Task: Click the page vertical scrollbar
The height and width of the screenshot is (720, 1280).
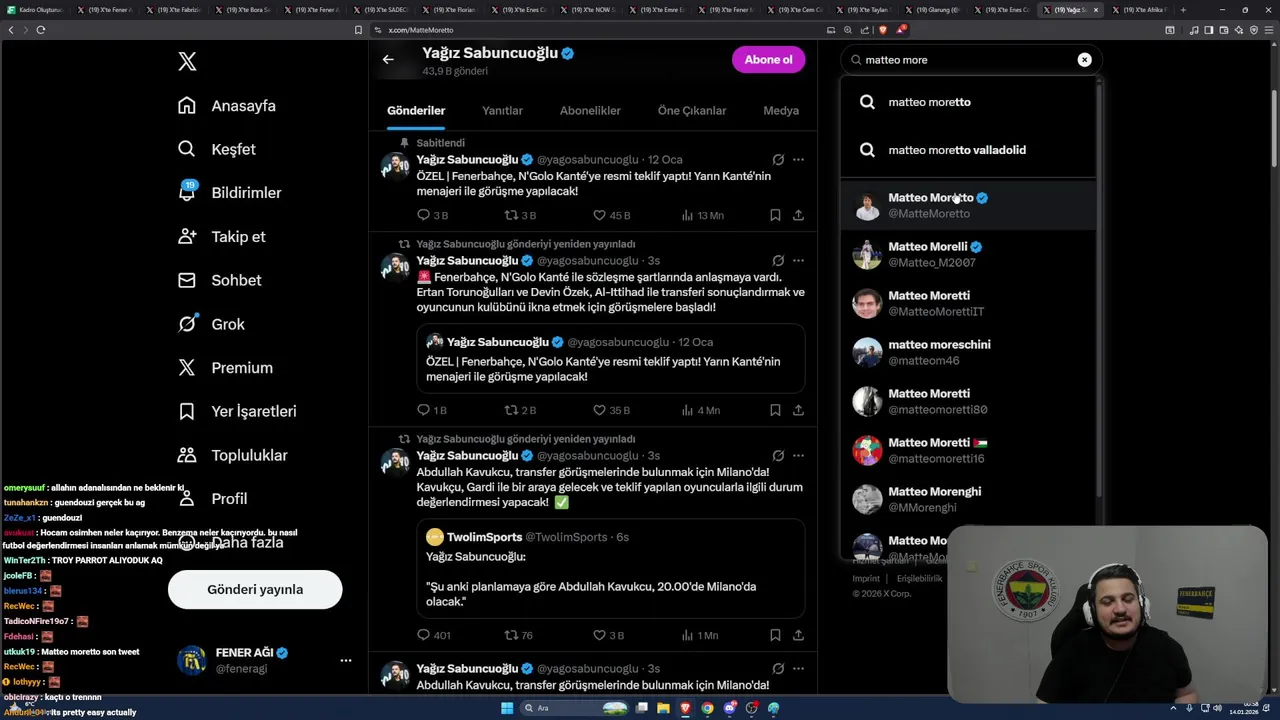Action: click(1274, 128)
